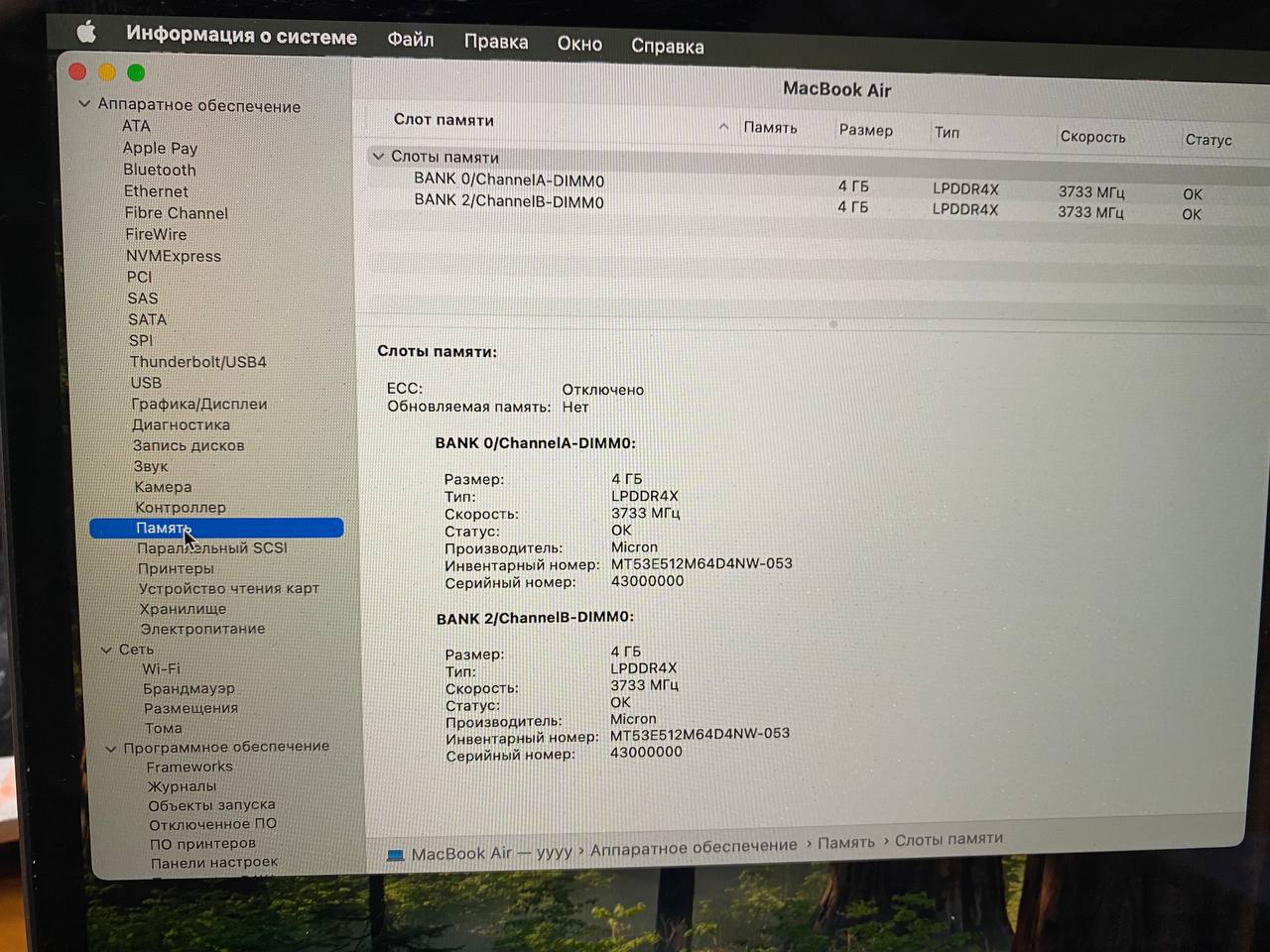Open the Окно menu
The height and width of the screenshot is (952, 1270).
(x=579, y=44)
